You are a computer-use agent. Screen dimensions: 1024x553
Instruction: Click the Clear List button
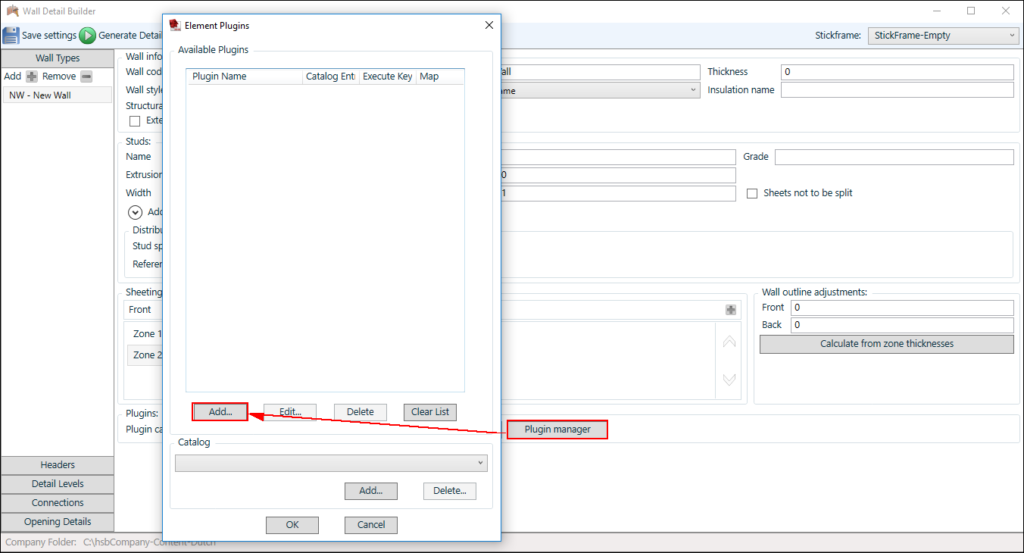click(430, 412)
